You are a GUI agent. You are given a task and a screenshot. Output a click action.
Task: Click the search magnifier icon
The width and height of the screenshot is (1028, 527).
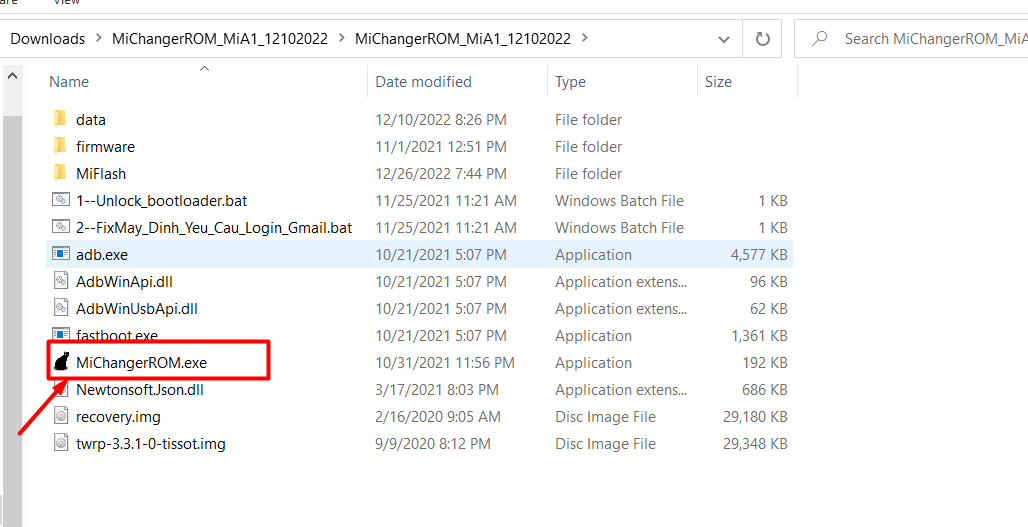coord(820,39)
